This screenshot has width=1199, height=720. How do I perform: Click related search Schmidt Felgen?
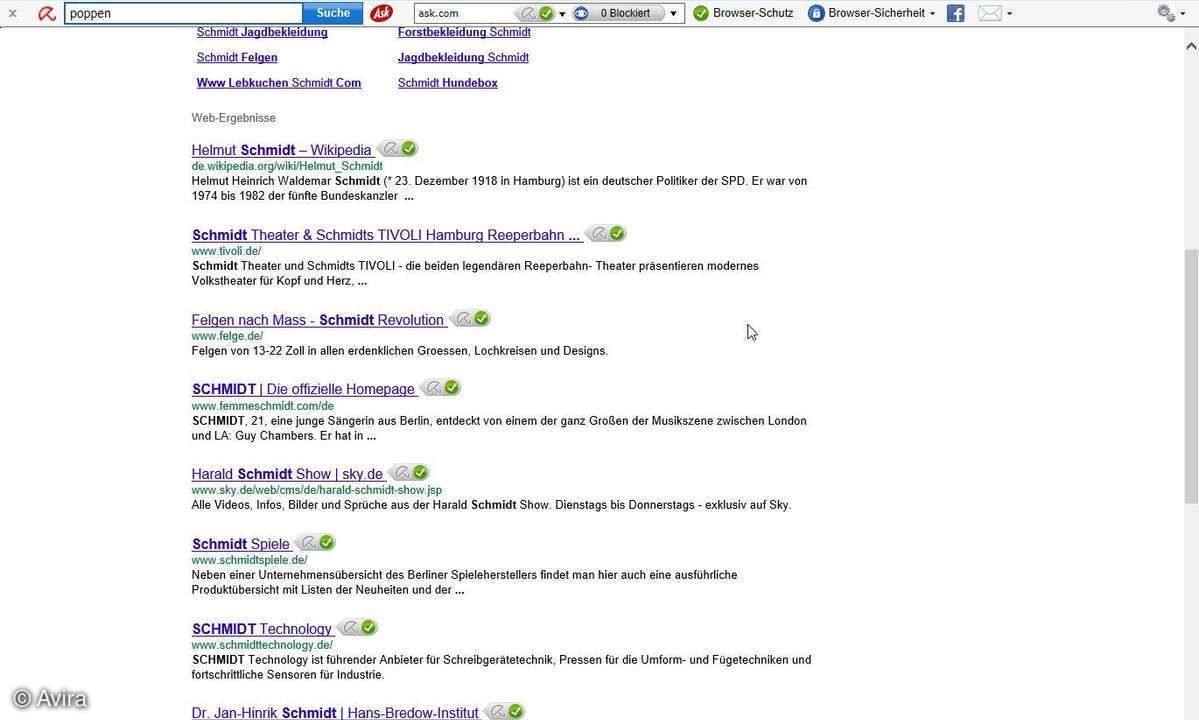point(237,57)
